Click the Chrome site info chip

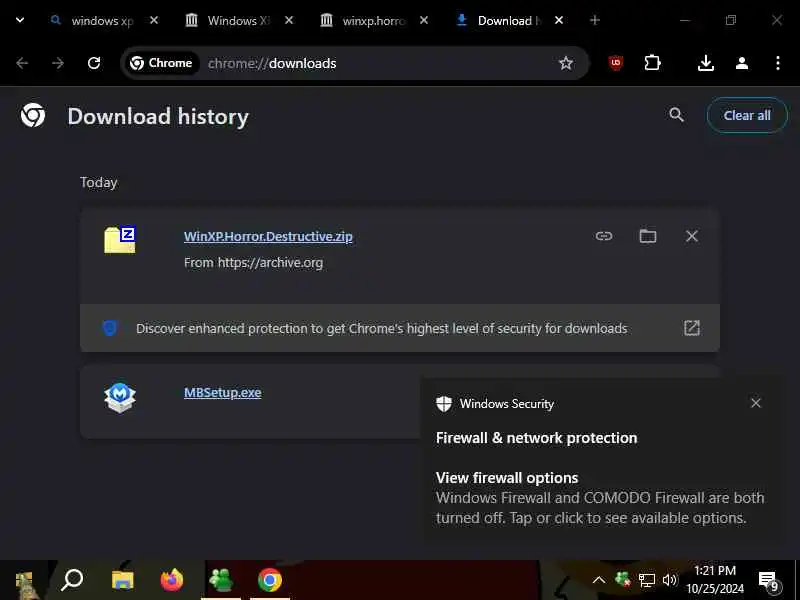click(161, 63)
